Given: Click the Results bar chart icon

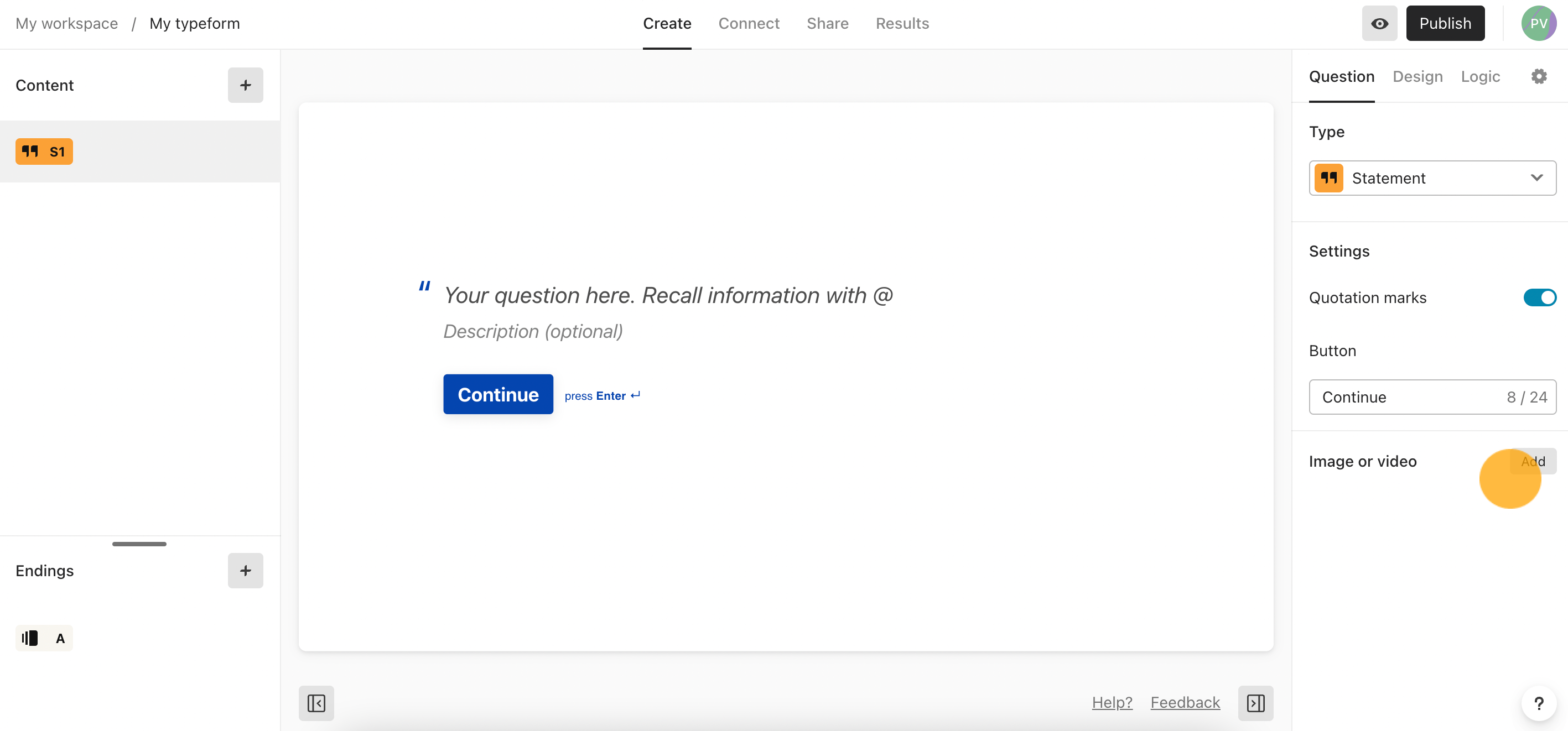Looking at the screenshot, I should click(x=31, y=637).
